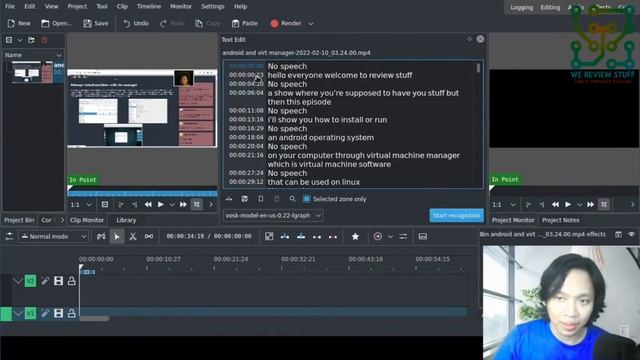Click the Undo button
The image size is (640, 360).
coord(136,24)
